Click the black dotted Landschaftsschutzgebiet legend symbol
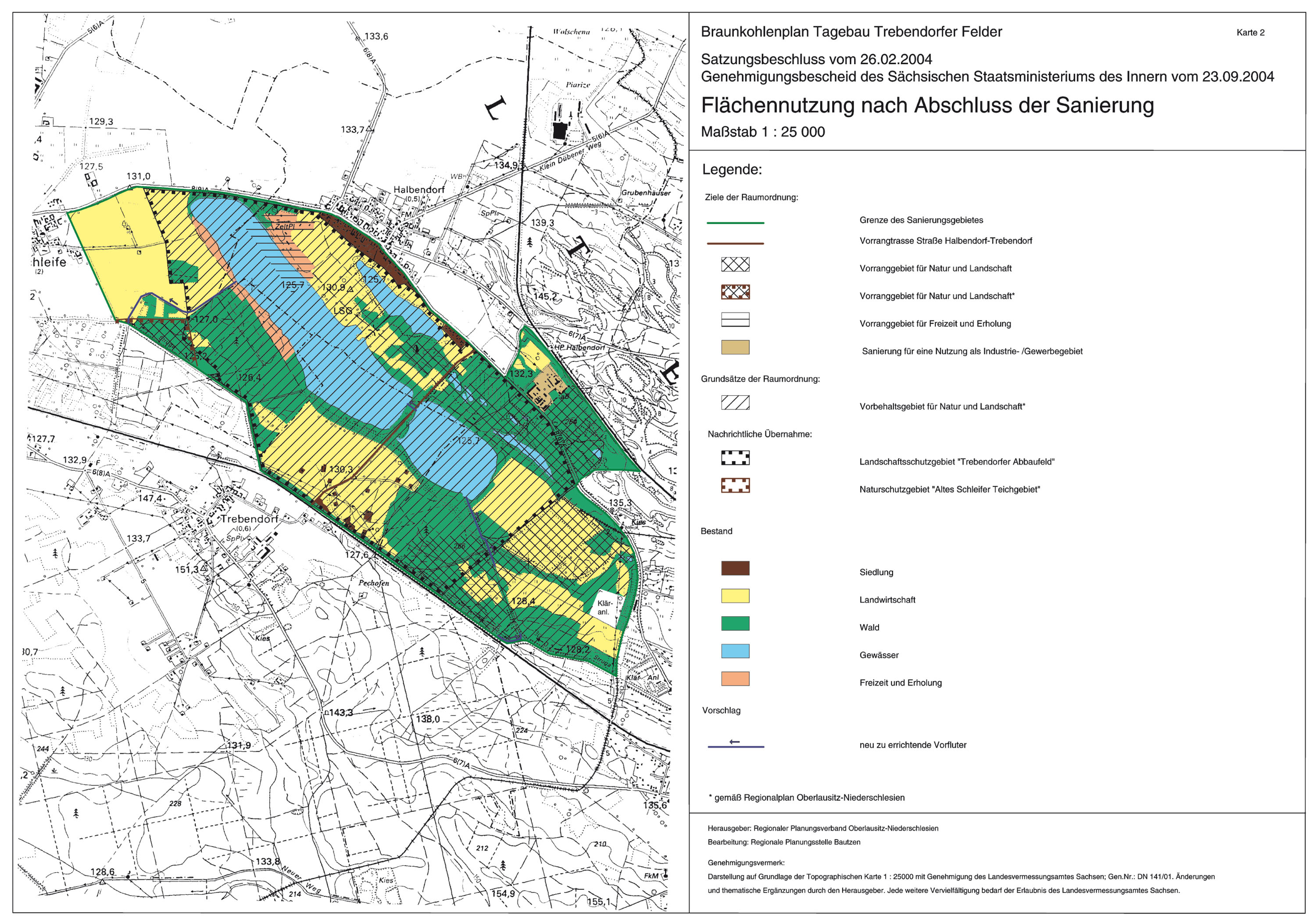The width and height of the screenshot is (1316, 924). click(x=735, y=458)
